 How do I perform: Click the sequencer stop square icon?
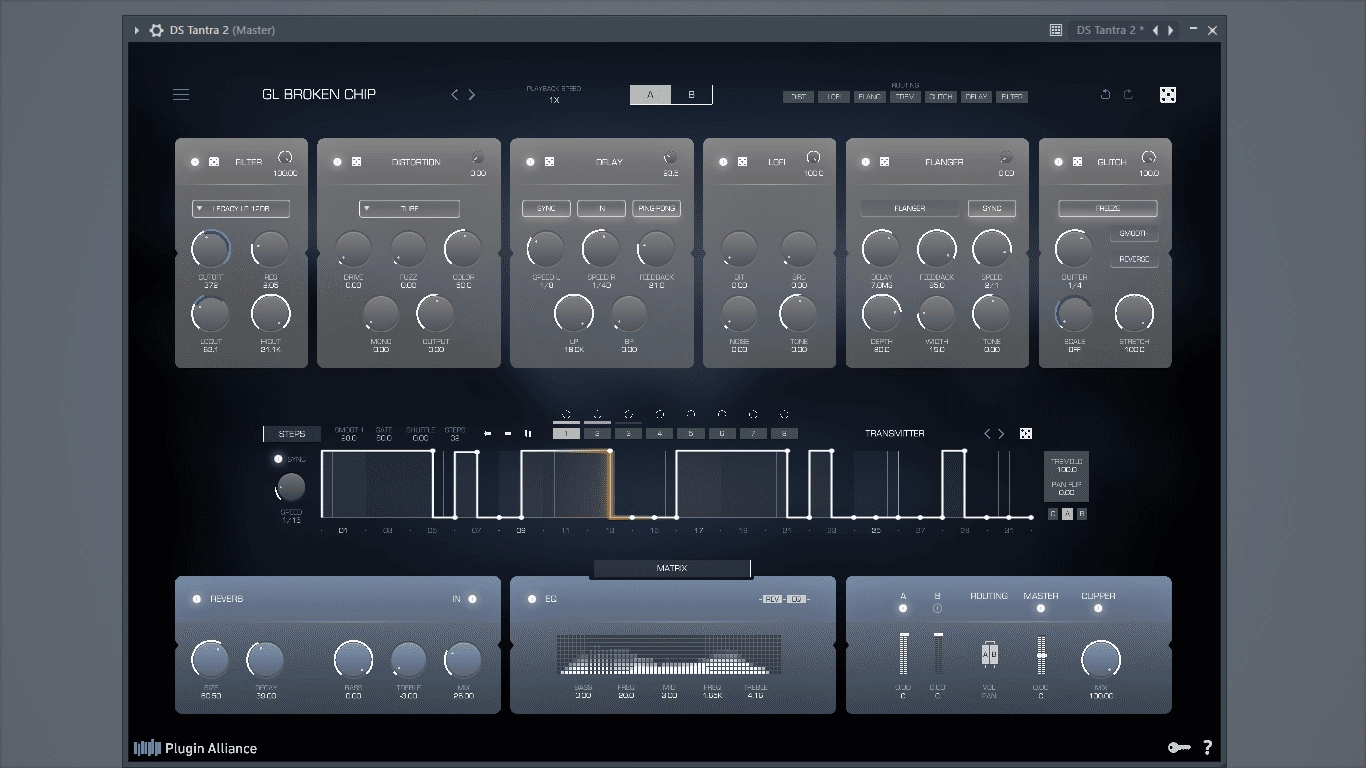pyautogui.click(x=508, y=434)
